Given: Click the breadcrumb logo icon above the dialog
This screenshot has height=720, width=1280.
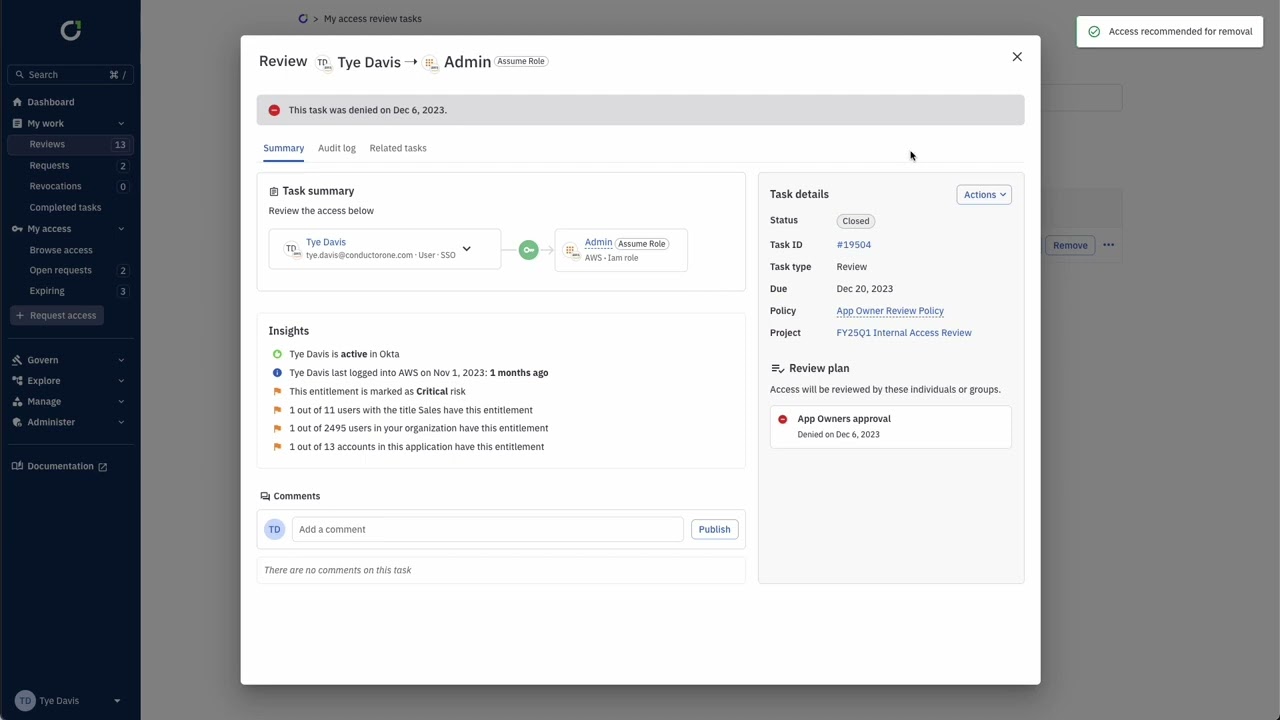Looking at the screenshot, I should point(303,19).
